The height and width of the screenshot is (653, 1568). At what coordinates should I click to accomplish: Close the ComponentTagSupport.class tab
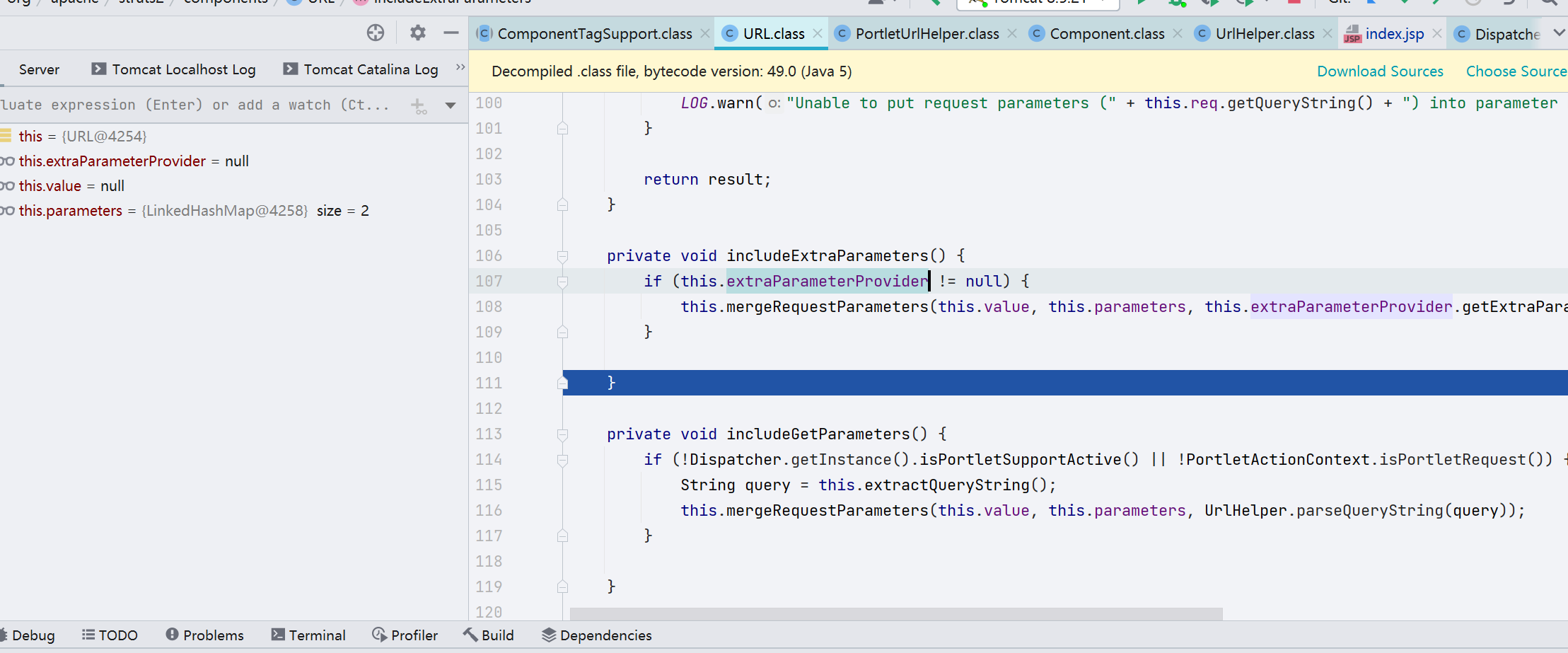tap(705, 33)
